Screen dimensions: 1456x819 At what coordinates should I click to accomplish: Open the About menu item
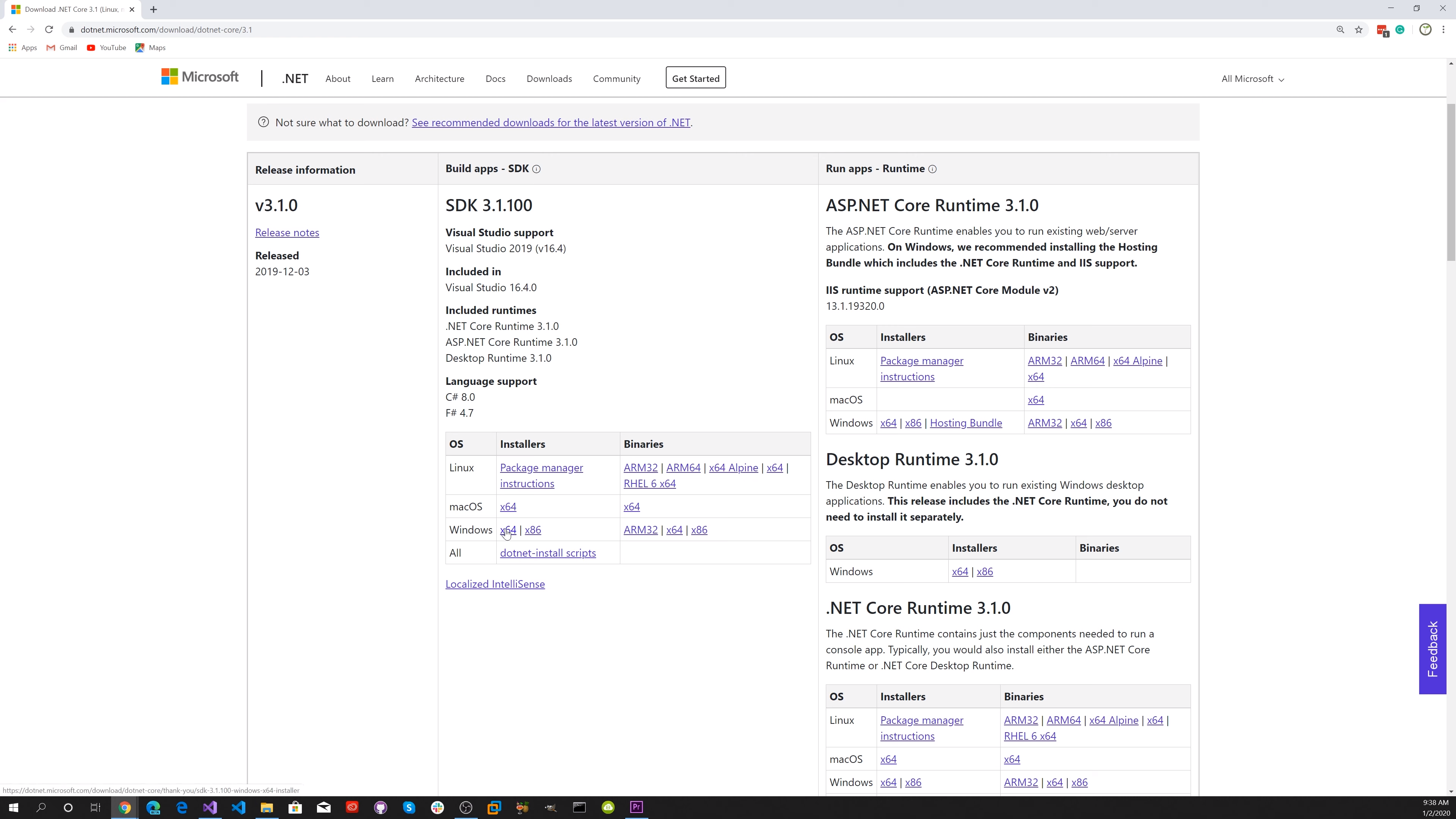tap(338, 78)
